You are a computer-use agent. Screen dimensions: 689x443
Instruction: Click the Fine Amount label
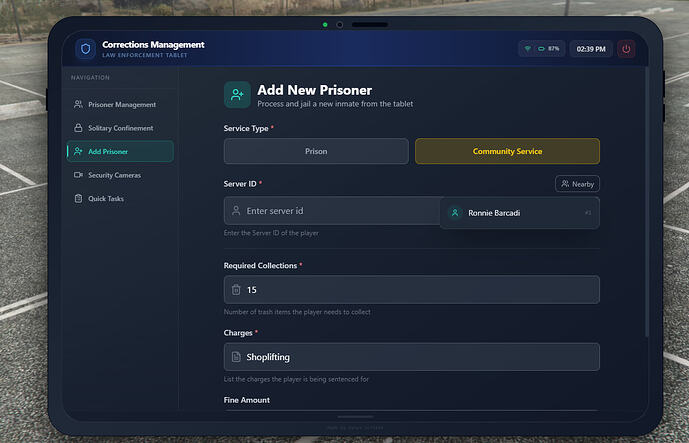tap(247, 400)
